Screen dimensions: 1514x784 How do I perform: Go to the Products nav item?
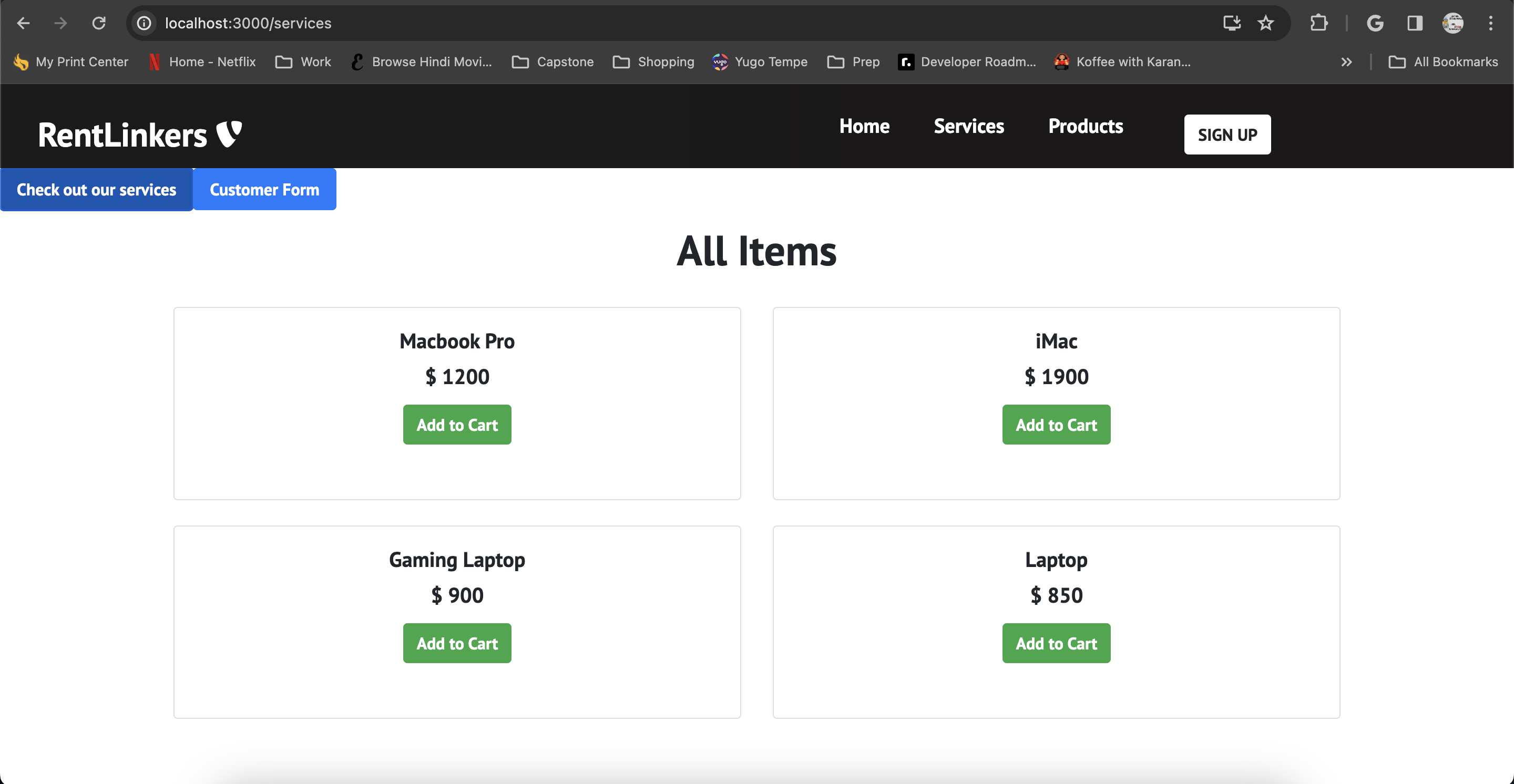tap(1086, 126)
